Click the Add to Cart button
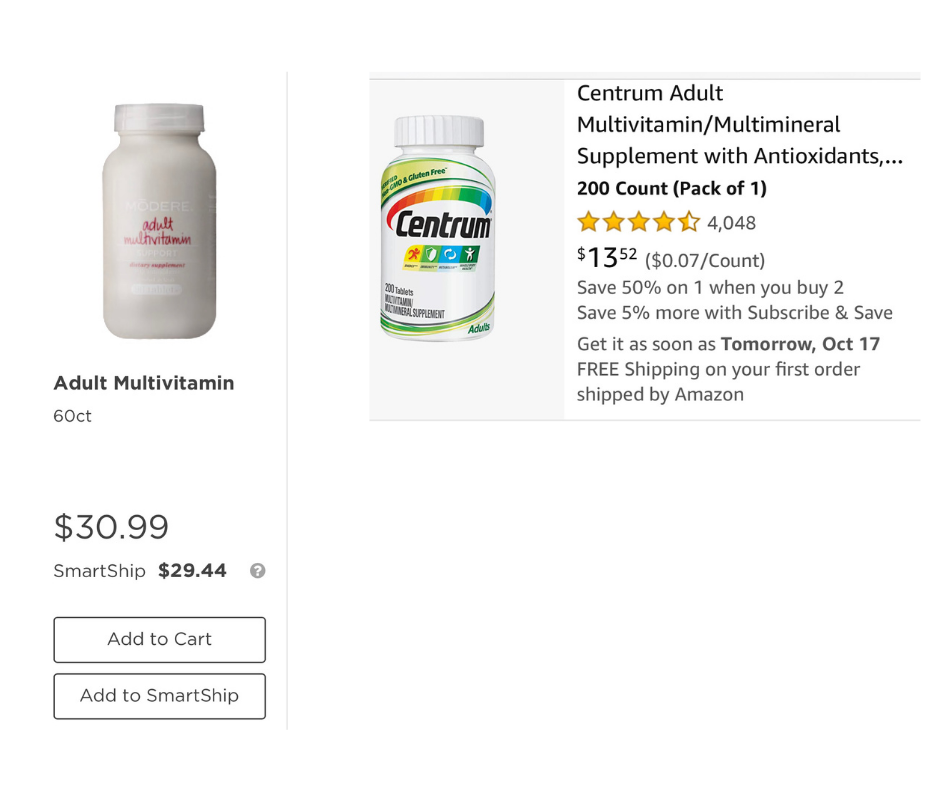Image resolution: width=940 pixels, height=788 pixels. coord(159,640)
